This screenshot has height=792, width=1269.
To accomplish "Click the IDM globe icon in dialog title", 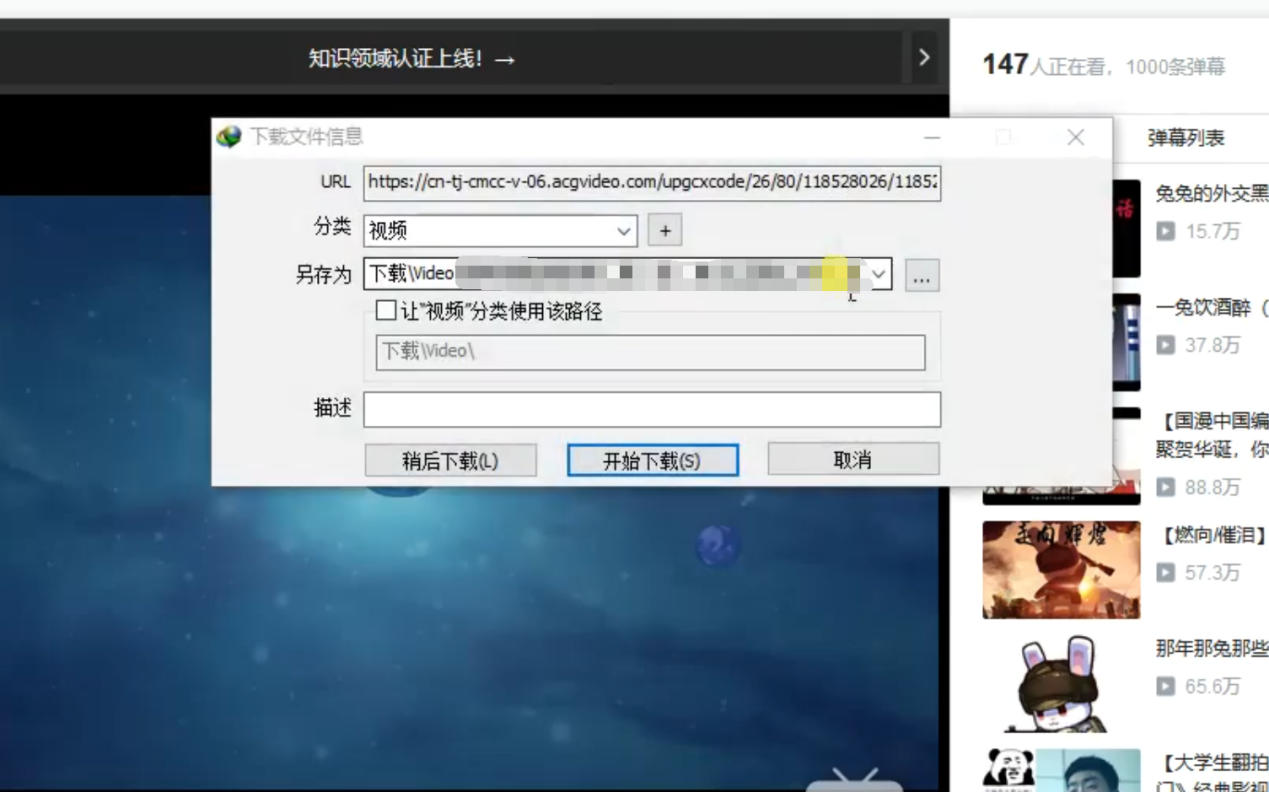I will 229,137.
